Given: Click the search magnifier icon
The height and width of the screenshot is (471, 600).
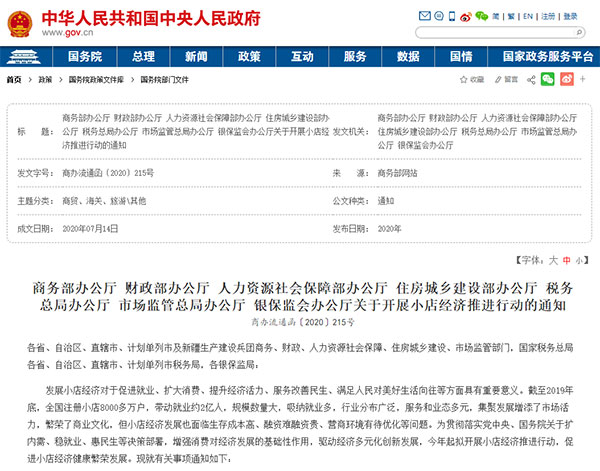Looking at the screenshot, I should tap(579, 33).
